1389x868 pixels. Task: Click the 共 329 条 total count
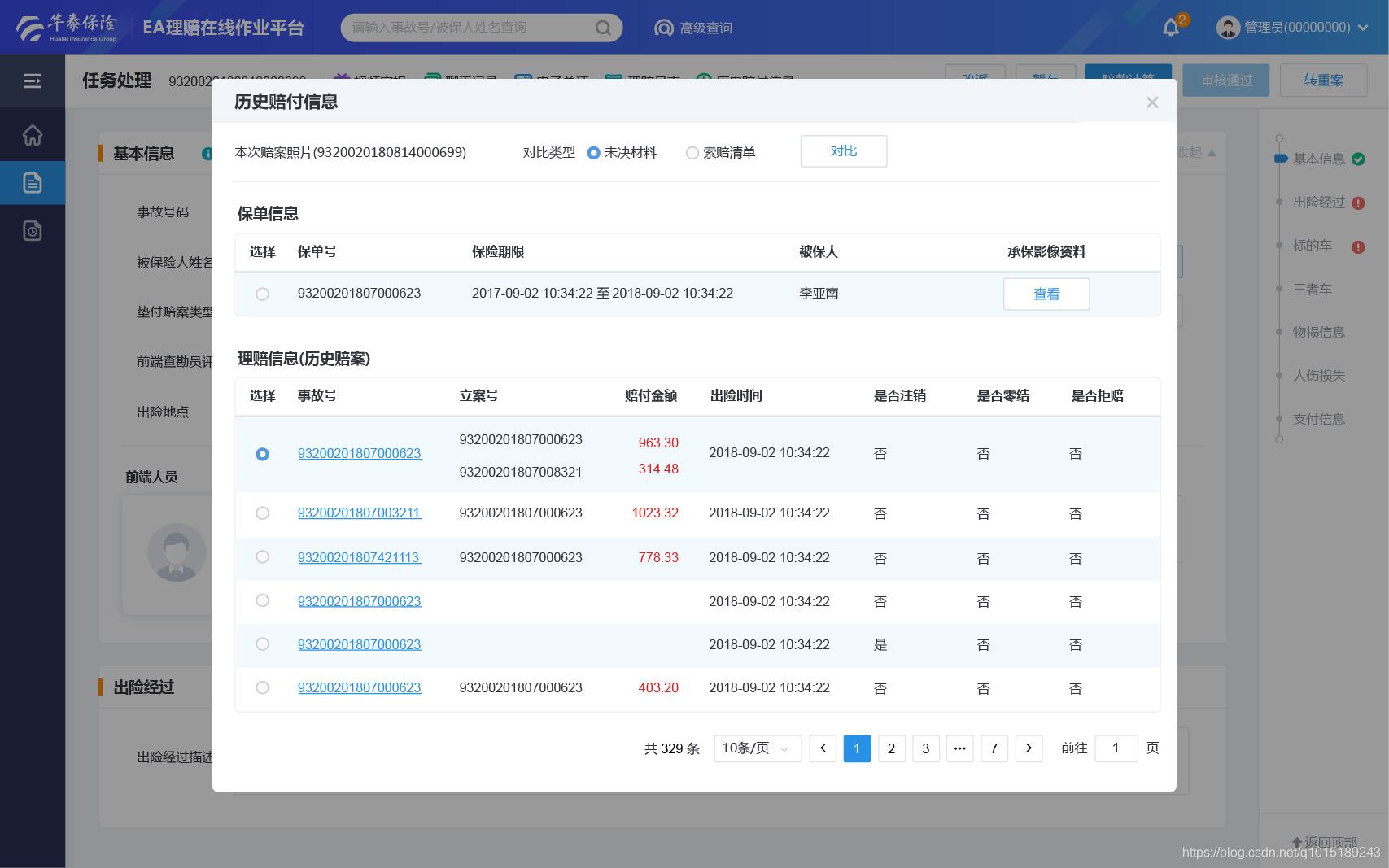pos(672,748)
